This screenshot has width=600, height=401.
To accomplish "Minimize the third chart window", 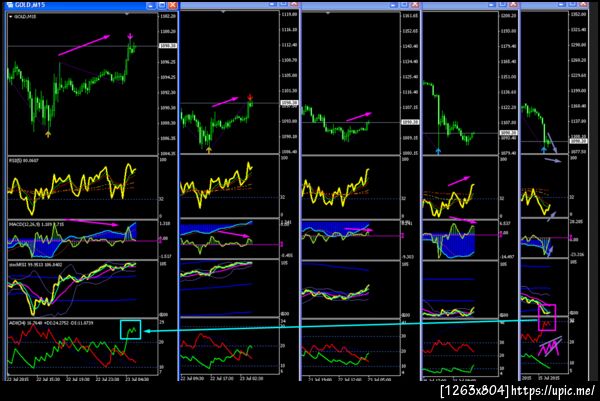I will tap(393, 5).
